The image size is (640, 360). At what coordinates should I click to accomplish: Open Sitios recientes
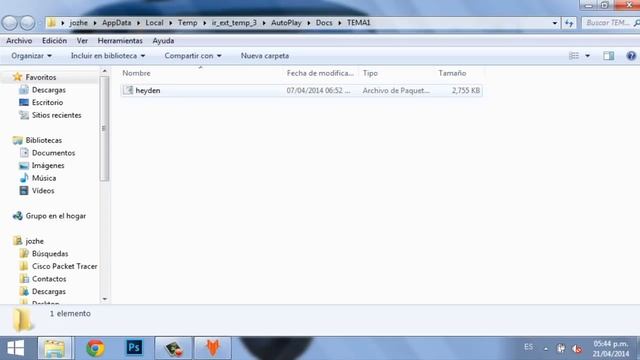(56, 115)
